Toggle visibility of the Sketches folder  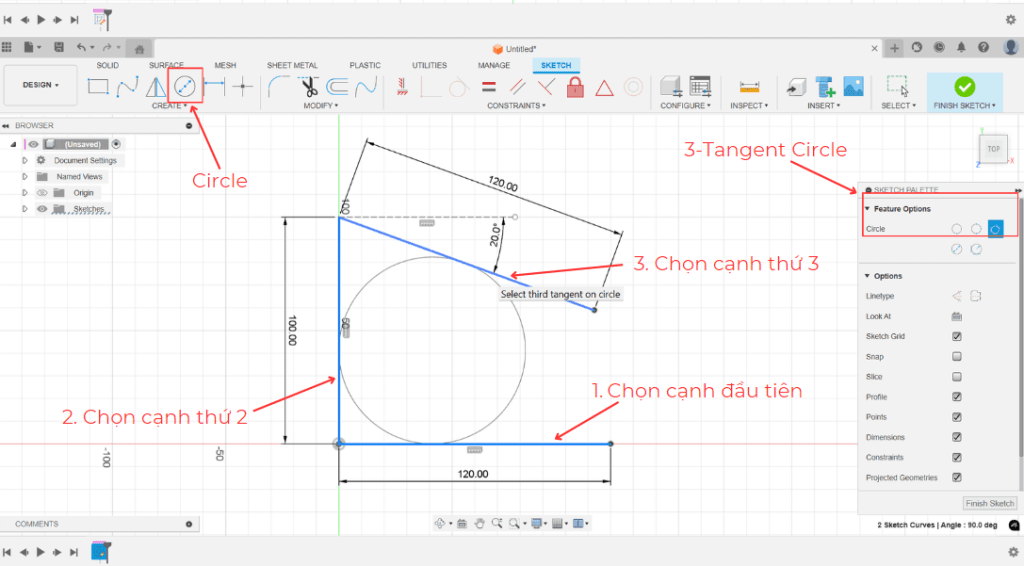[x=42, y=209]
